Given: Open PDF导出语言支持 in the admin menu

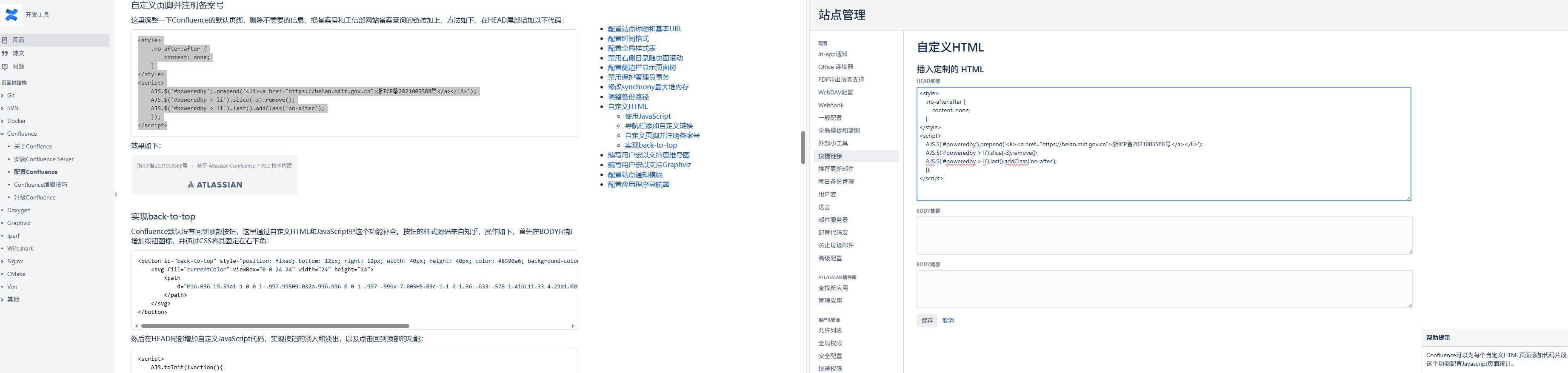Looking at the screenshot, I should click(841, 80).
